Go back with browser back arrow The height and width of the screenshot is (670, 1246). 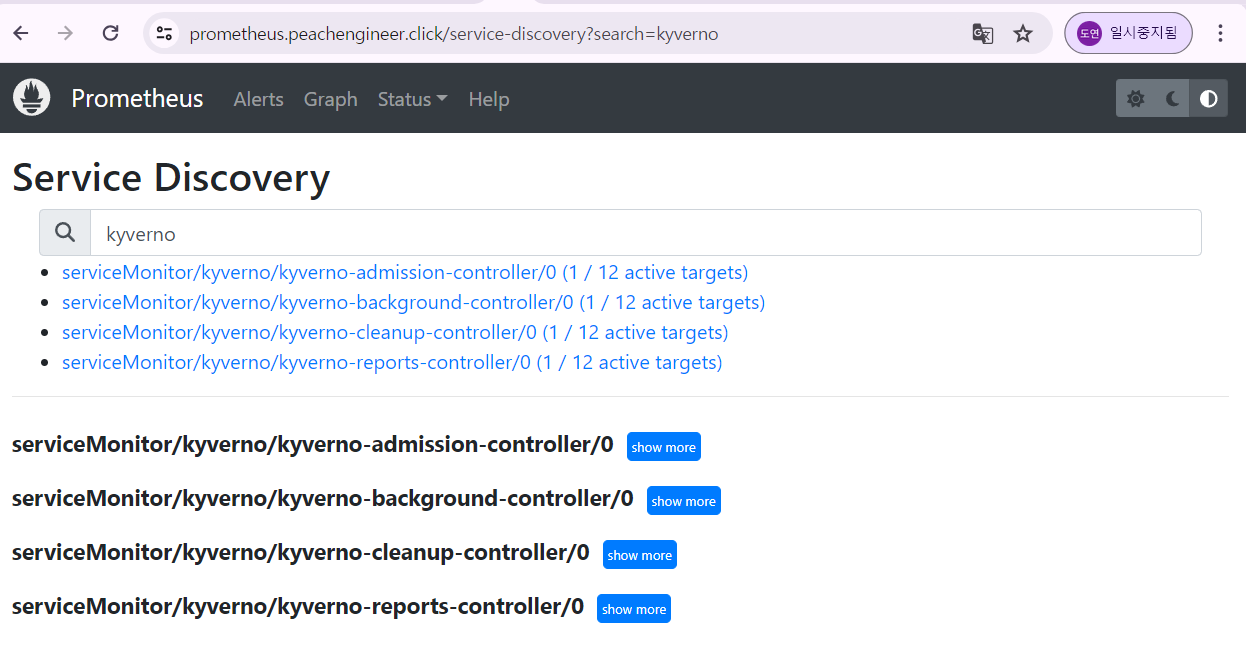tap(21, 33)
